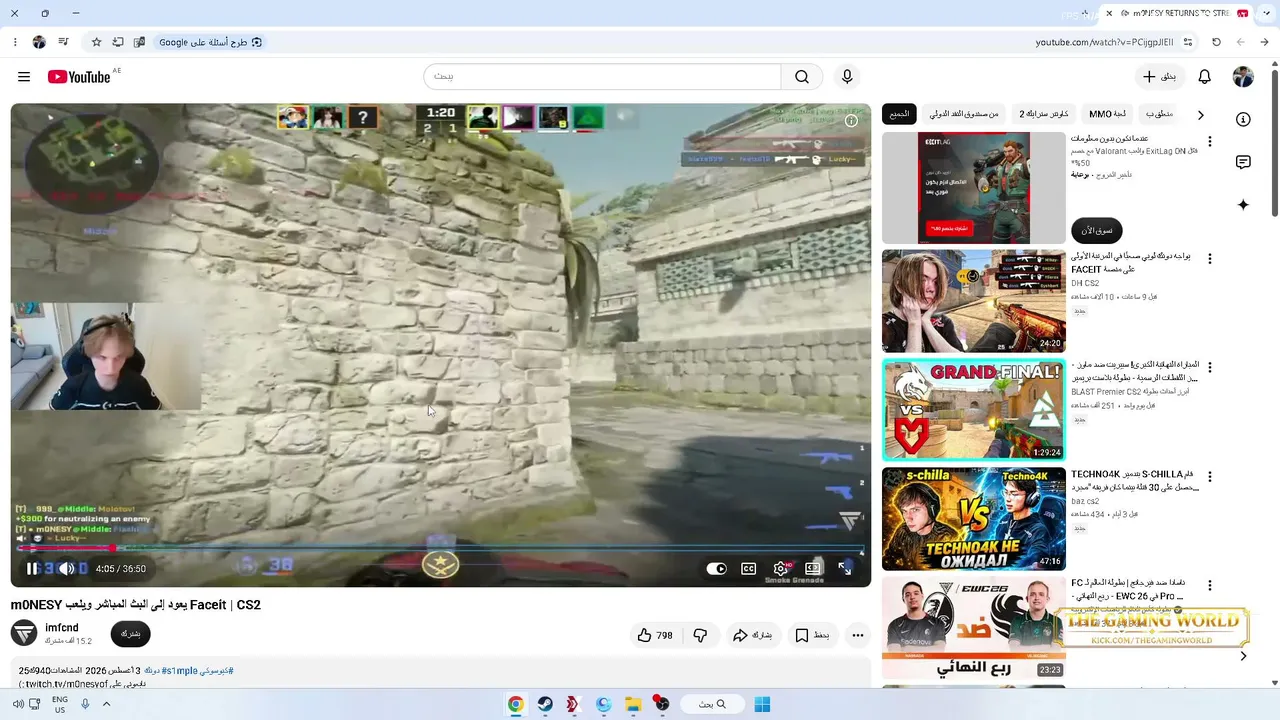Open the notifications bell
Viewport: 1280px width, 720px height.
pos(1205,77)
